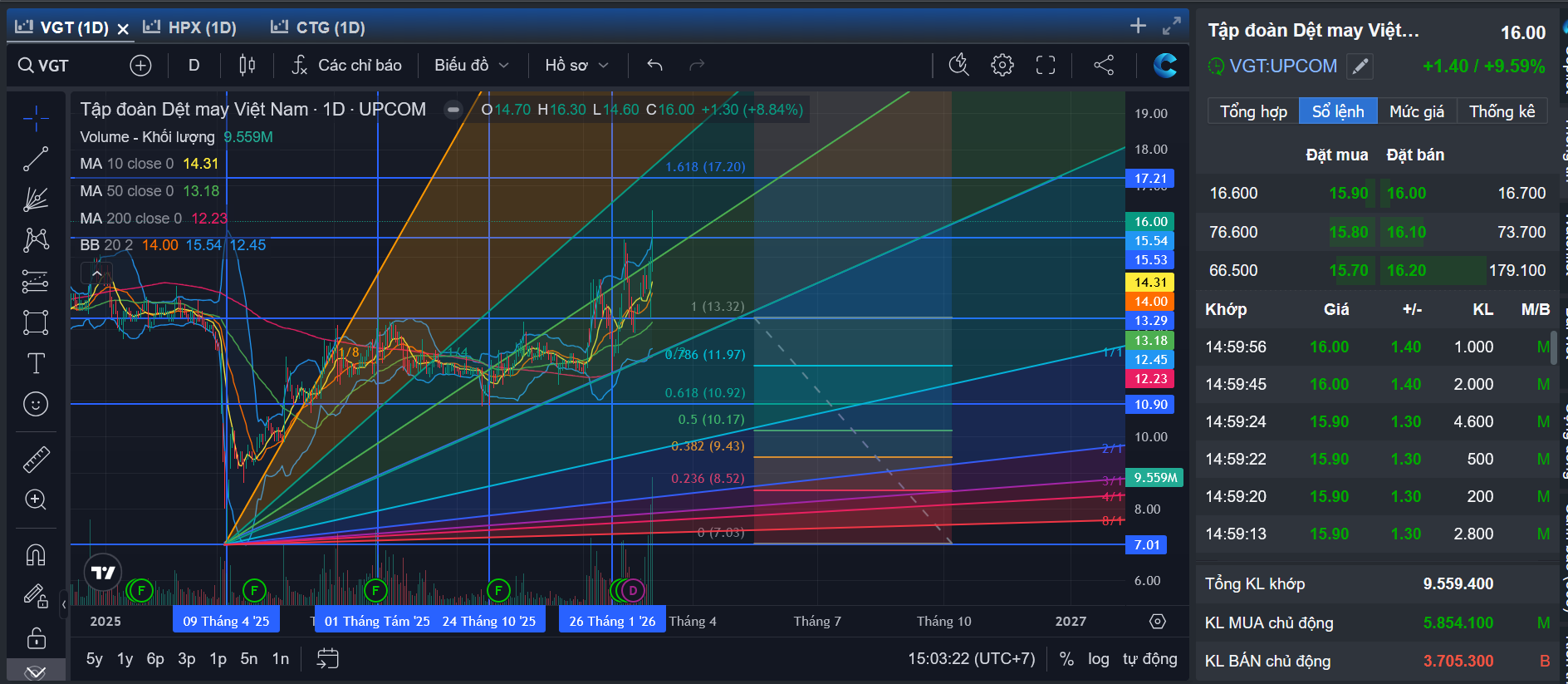
Task: Set chart range to 3p
Action: click(187, 659)
